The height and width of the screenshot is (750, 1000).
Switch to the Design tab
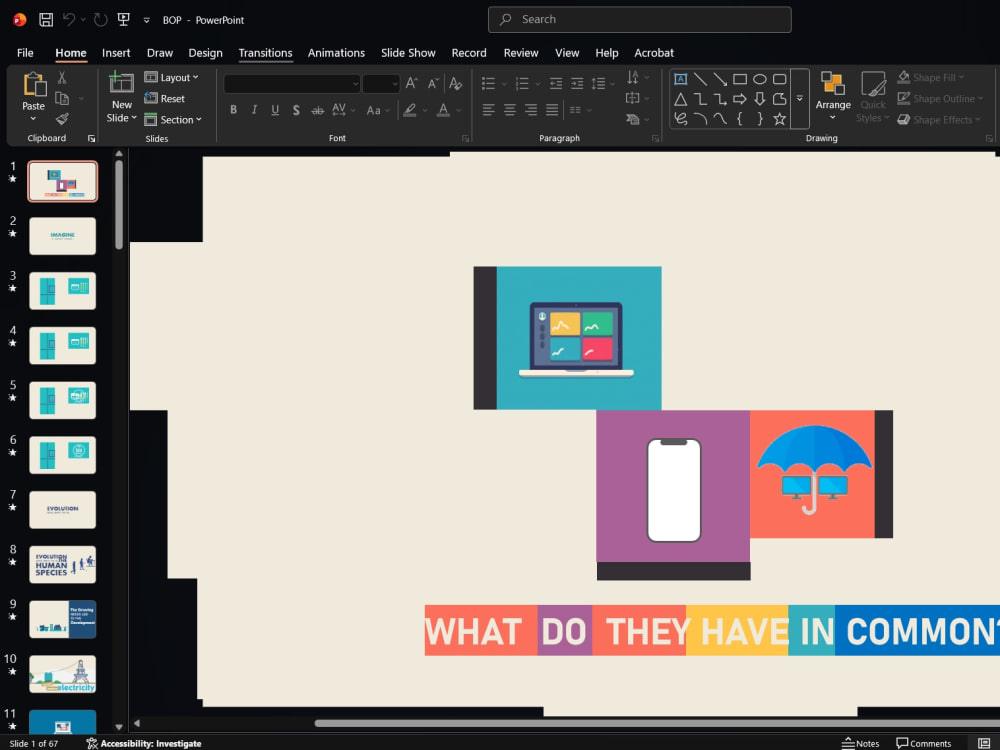(x=205, y=53)
